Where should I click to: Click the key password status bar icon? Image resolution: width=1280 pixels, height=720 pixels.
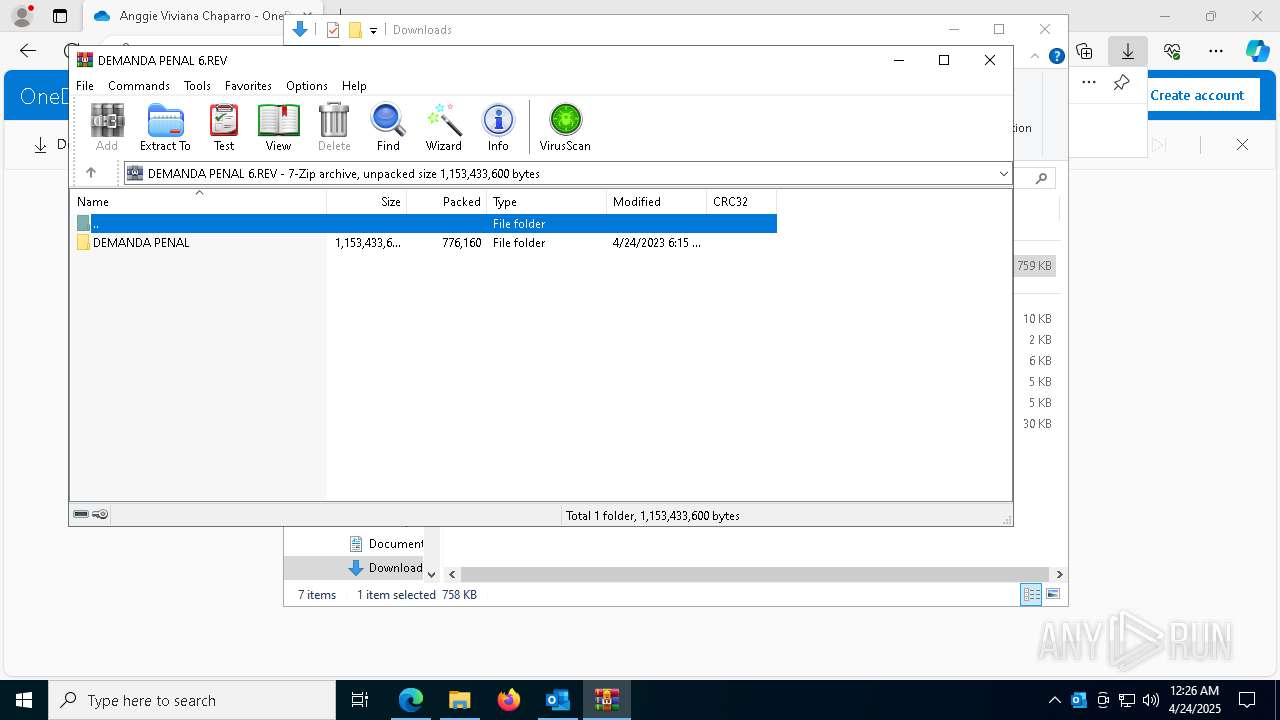[100, 514]
